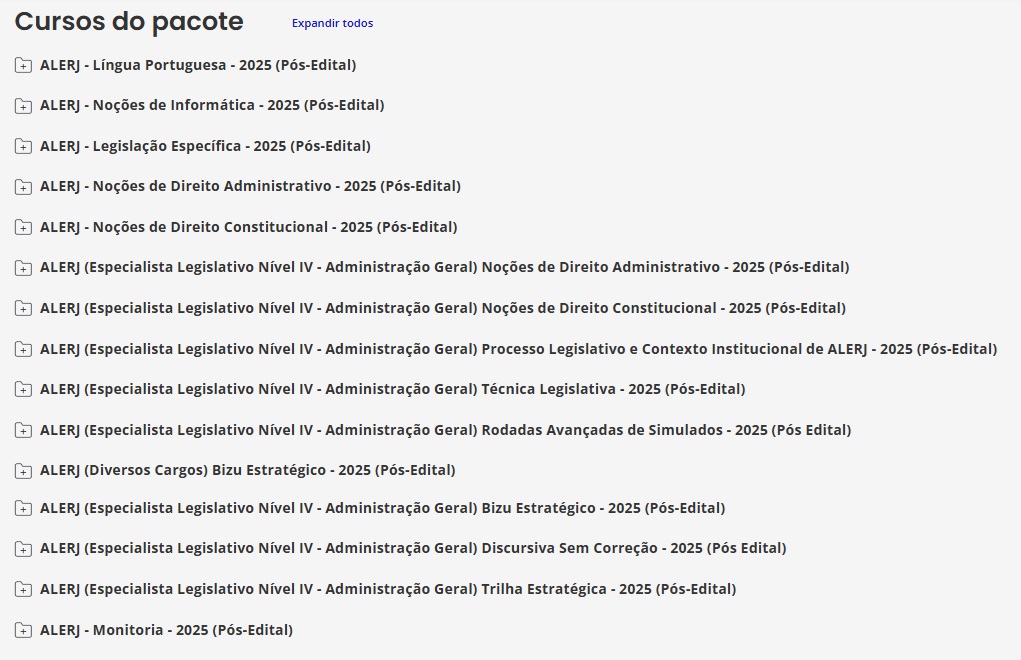The height and width of the screenshot is (660, 1021).
Task: Expand ALERJ - Noções de Direito Constitucional course
Action: [248, 227]
